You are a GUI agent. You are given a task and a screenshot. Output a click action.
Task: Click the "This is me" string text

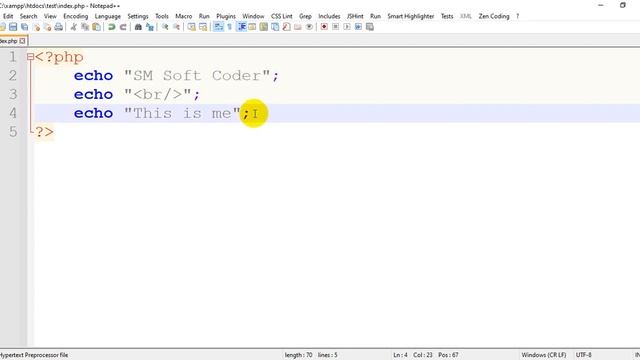182,113
